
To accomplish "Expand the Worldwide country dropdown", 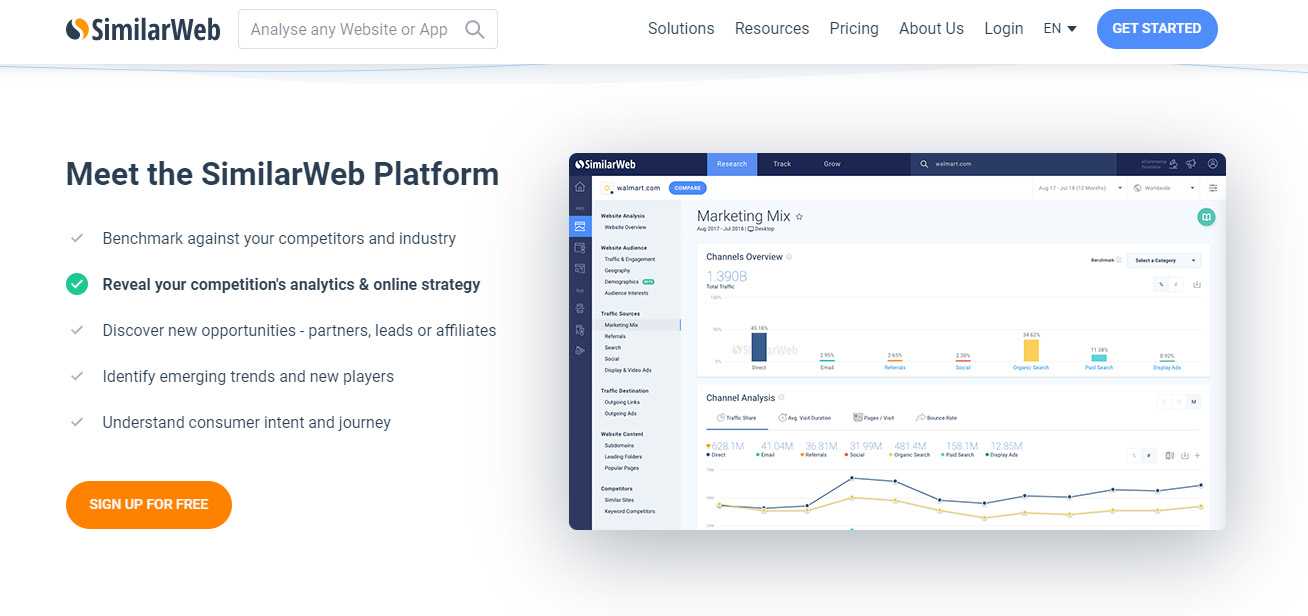I will pos(1165,188).
